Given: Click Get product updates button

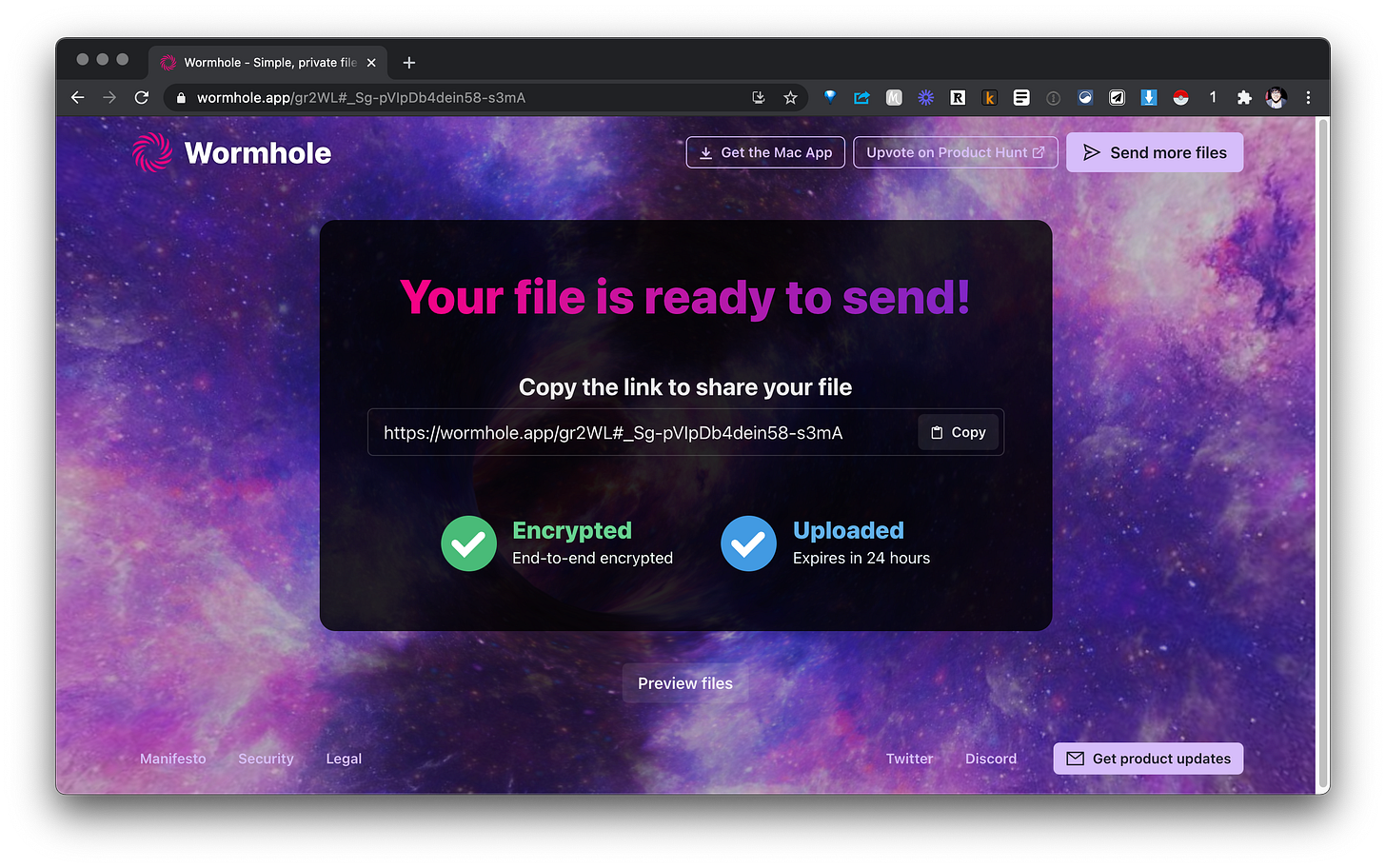Looking at the screenshot, I should [x=1148, y=759].
